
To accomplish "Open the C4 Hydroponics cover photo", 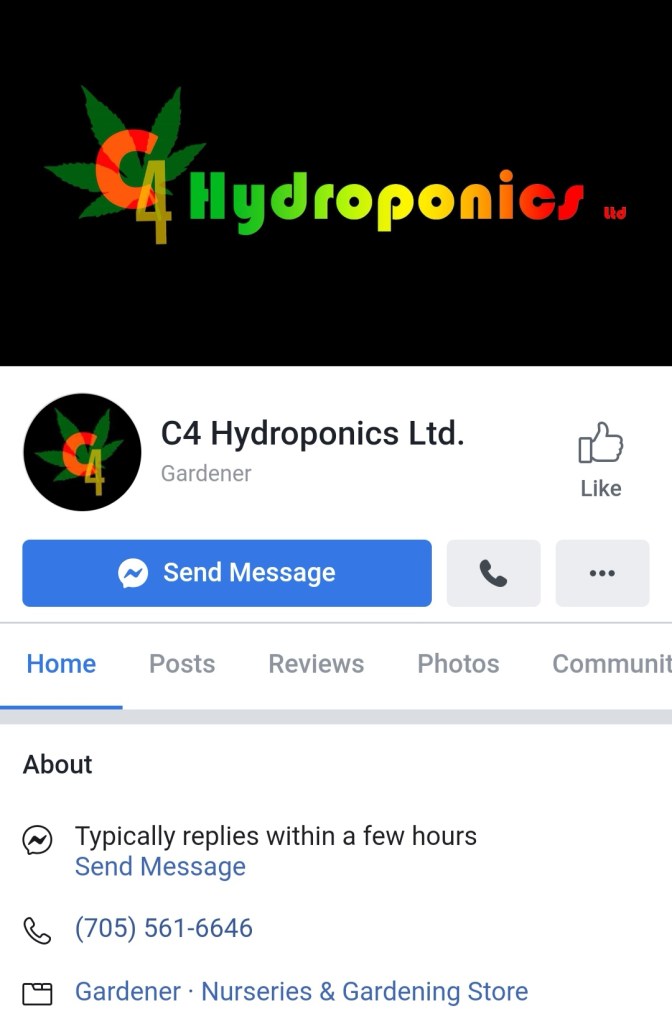I will (x=336, y=183).
